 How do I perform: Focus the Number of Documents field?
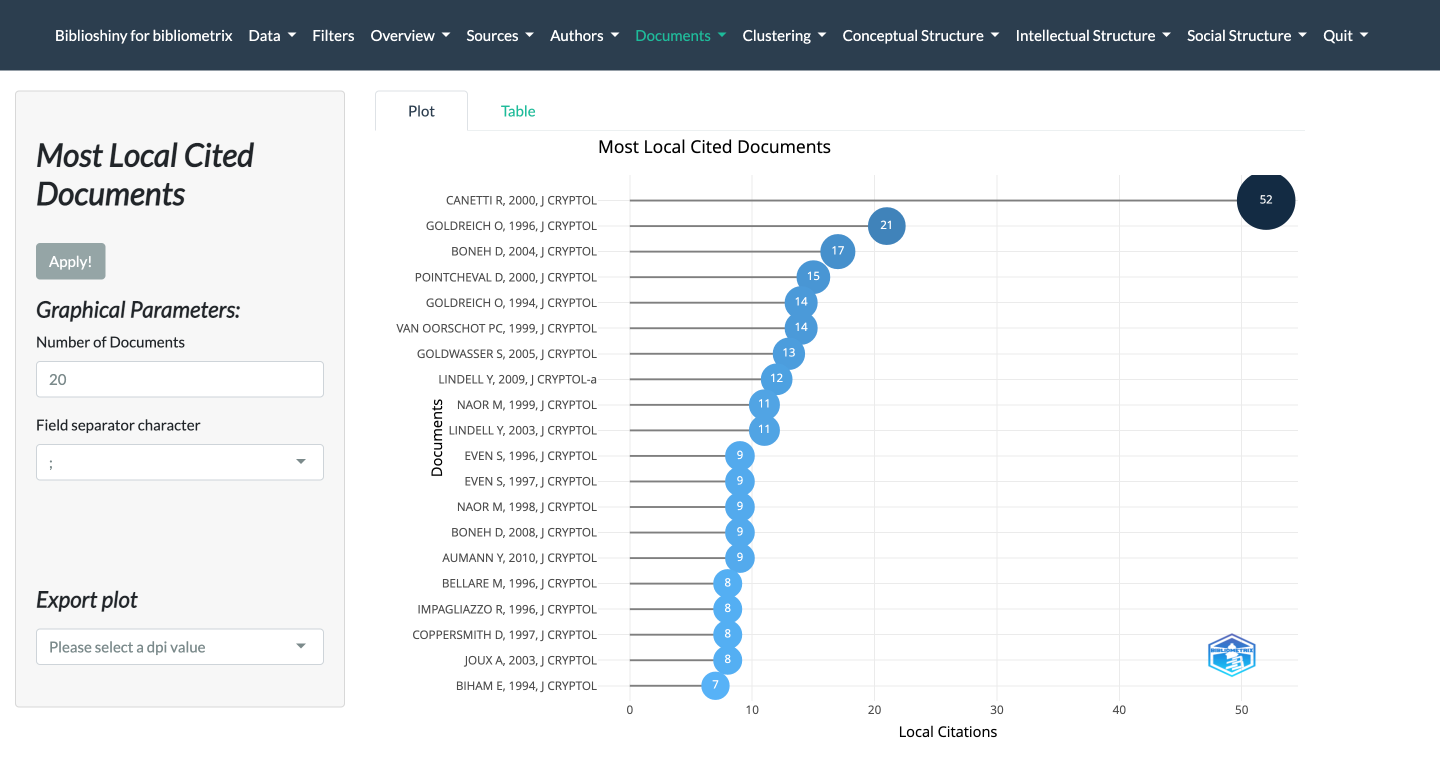coord(180,379)
